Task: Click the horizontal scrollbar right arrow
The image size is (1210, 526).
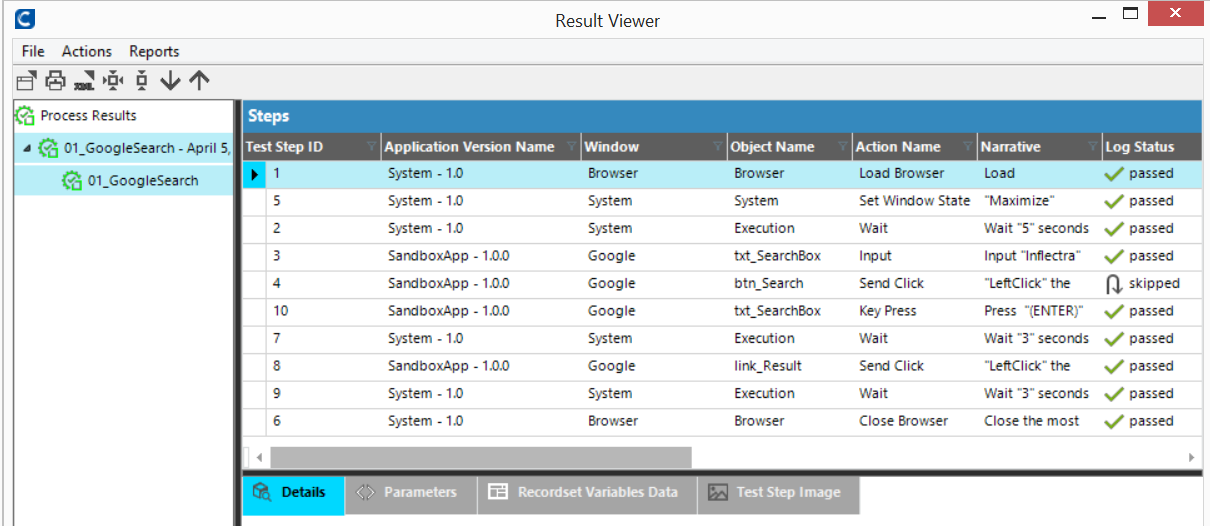Action: (x=1191, y=457)
